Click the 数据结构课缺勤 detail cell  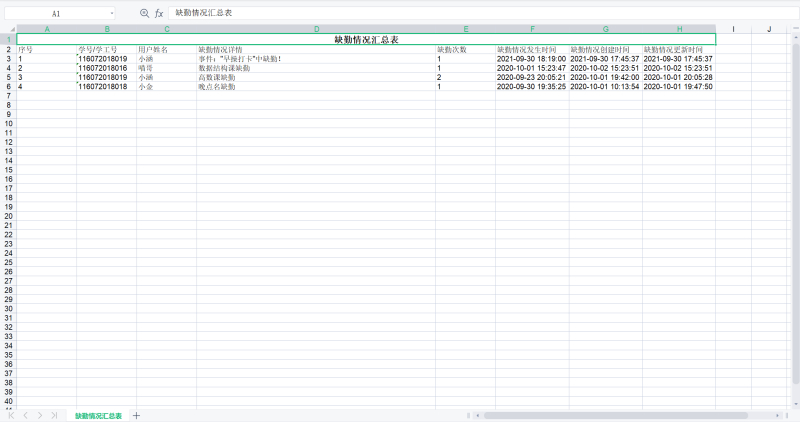click(316, 68)
